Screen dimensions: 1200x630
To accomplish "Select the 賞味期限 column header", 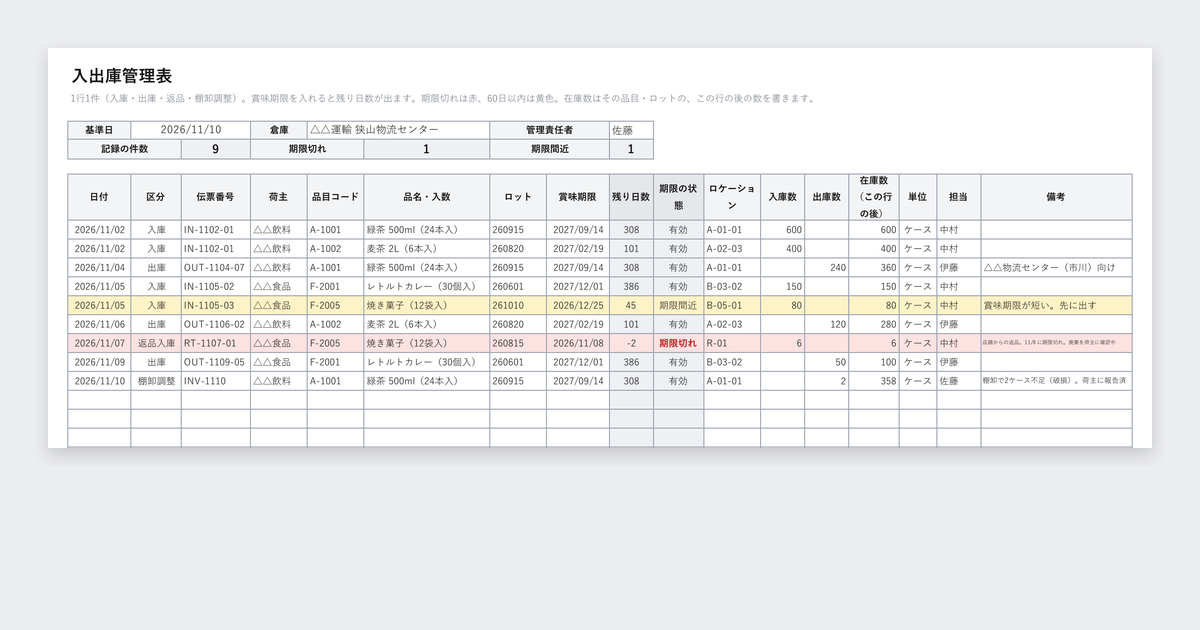I will click(578, 197).
